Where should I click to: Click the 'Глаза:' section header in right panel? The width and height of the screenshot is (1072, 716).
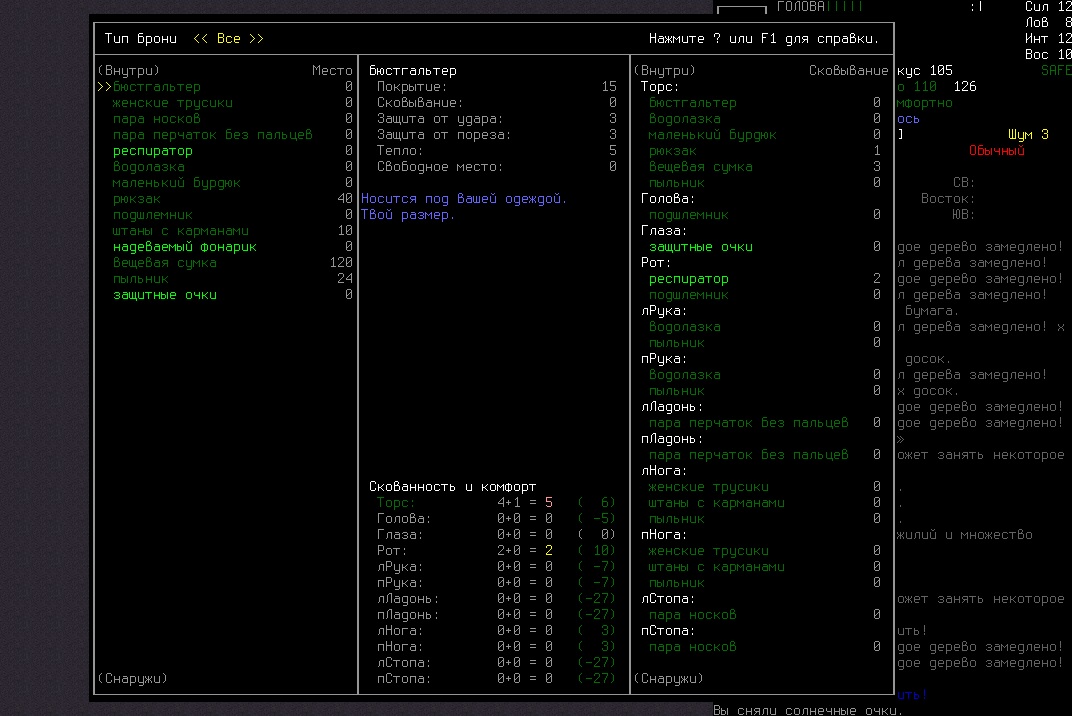tap(664, 230)
